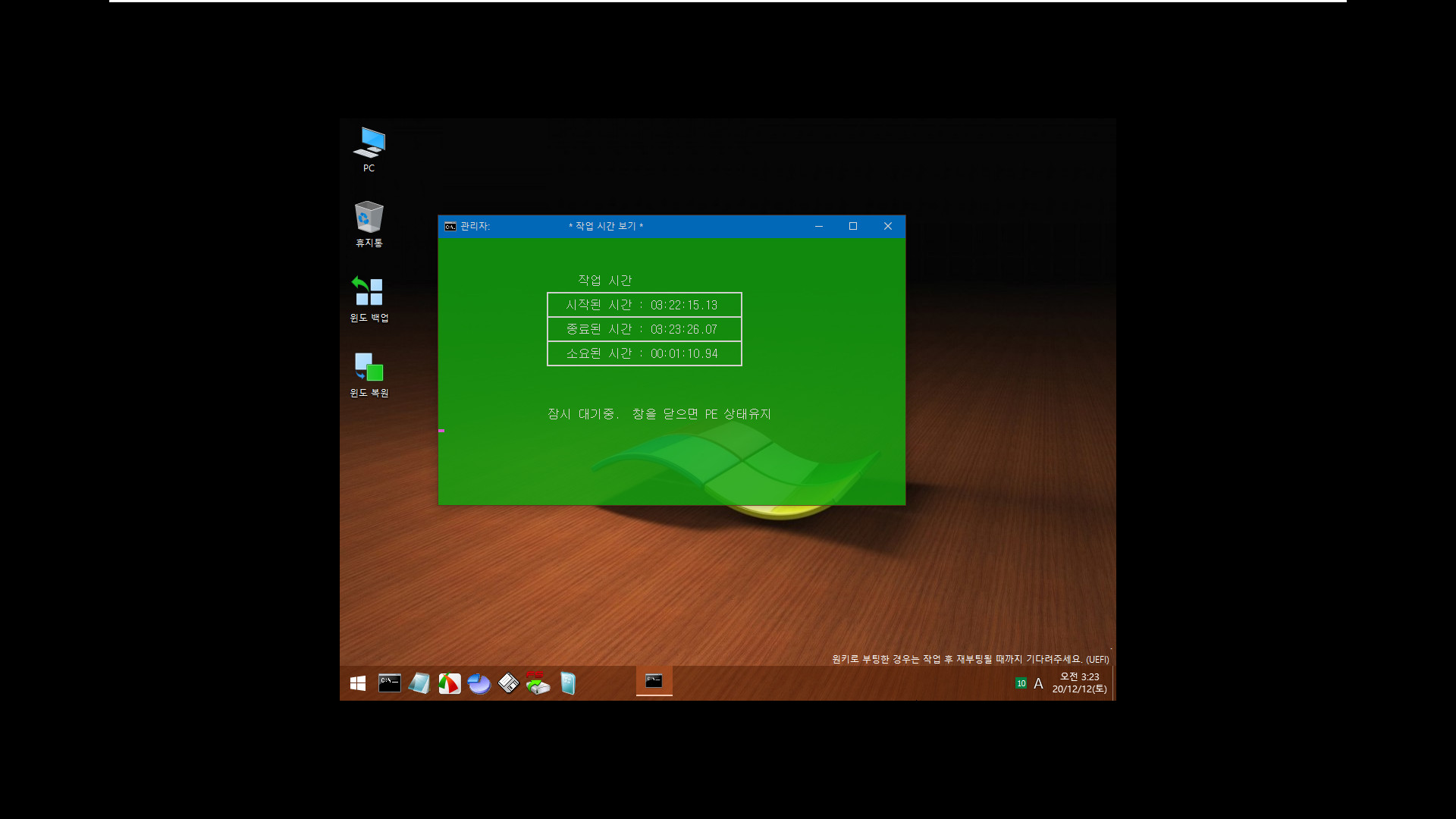
Task: Launch the FS drive tool taskbar icon
Action: pyautogui.click(x=538, y=683)
